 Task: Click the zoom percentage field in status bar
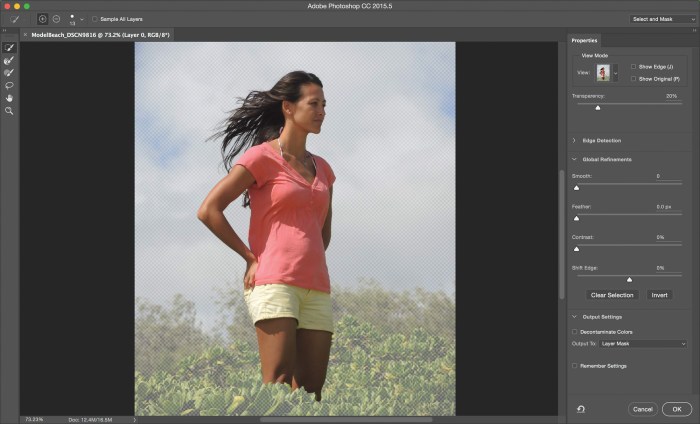34,420
